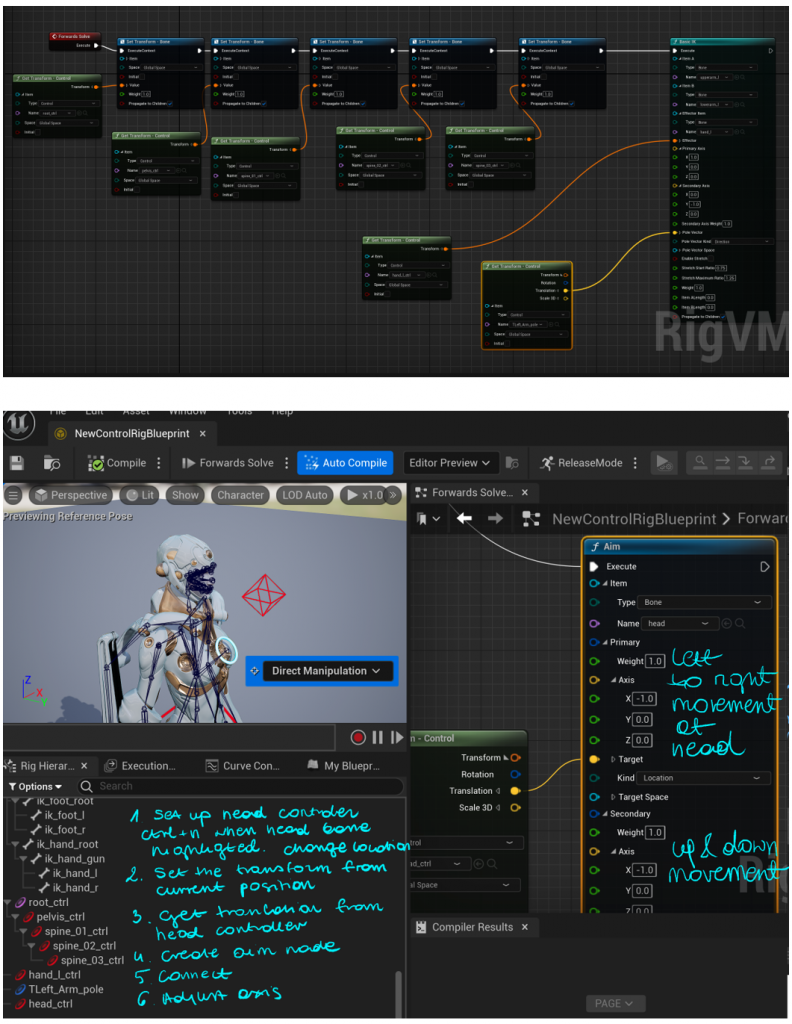The image size is (792, 1024).
Task: Open the Forwards Solve three-dot options
Action: pyautogui.click(x=286, y=463)
